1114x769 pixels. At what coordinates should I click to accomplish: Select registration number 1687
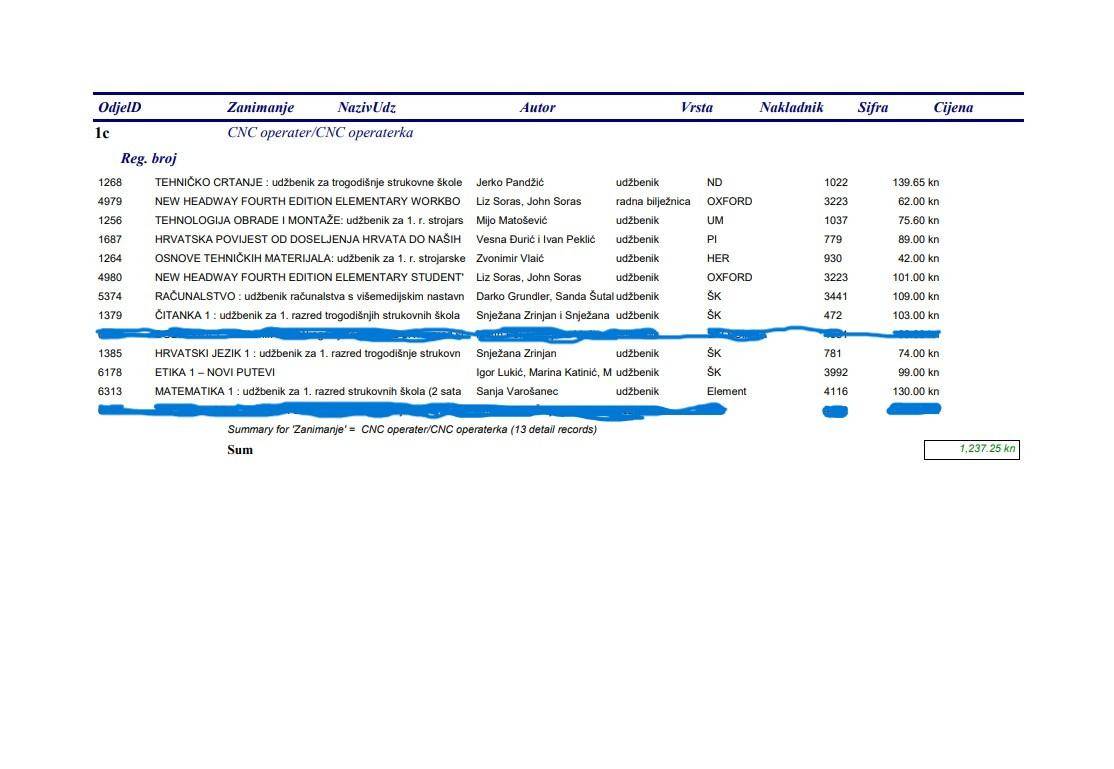pyautogui.click(x=110, y=240)
